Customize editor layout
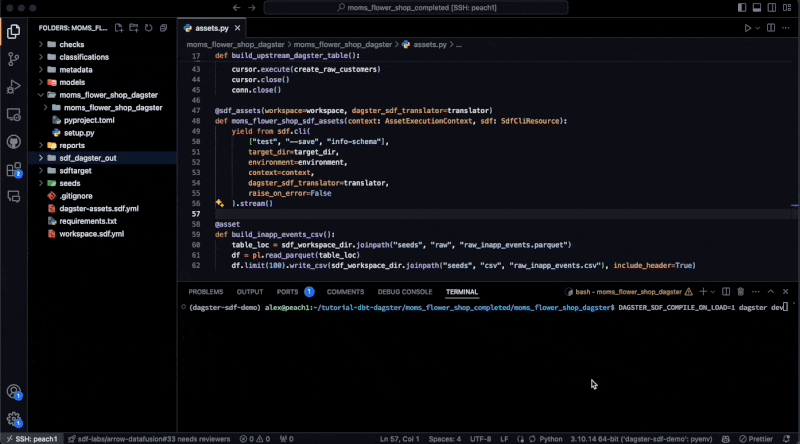Image resolution: width=800 pixels, height=444 pixels. (787, 8)
